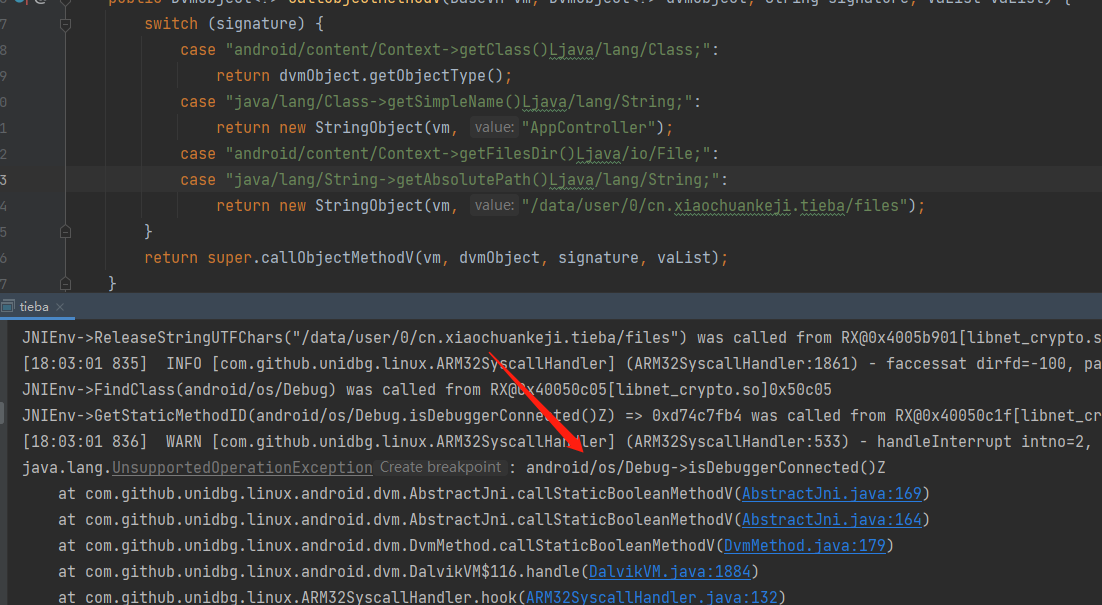Click the getClass() case string

click(468, 50)
